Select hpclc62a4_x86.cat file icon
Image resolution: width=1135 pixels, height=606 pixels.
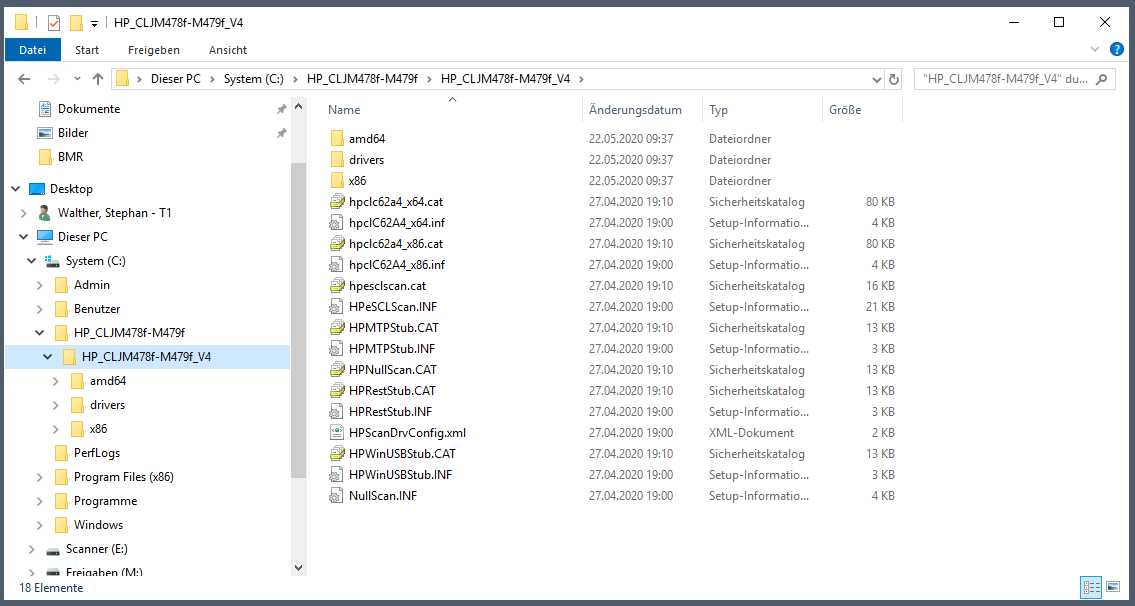(337, 243)
